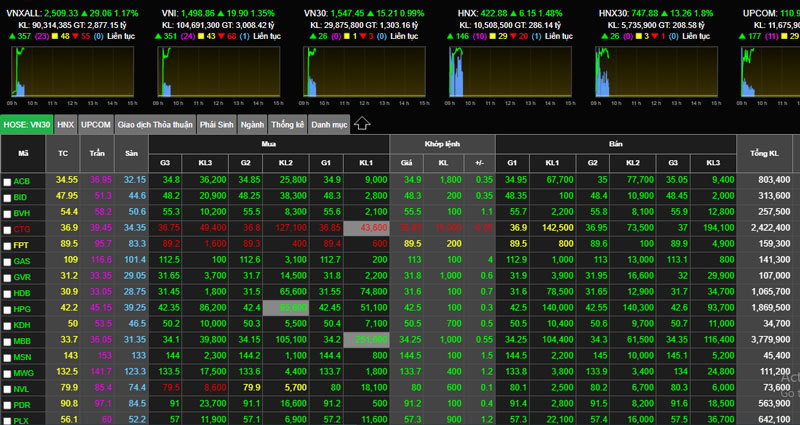This screenshot has width=800, height=425.
Task: Open the Giao dịch Thỏa thuận tab
Action: 154,124
